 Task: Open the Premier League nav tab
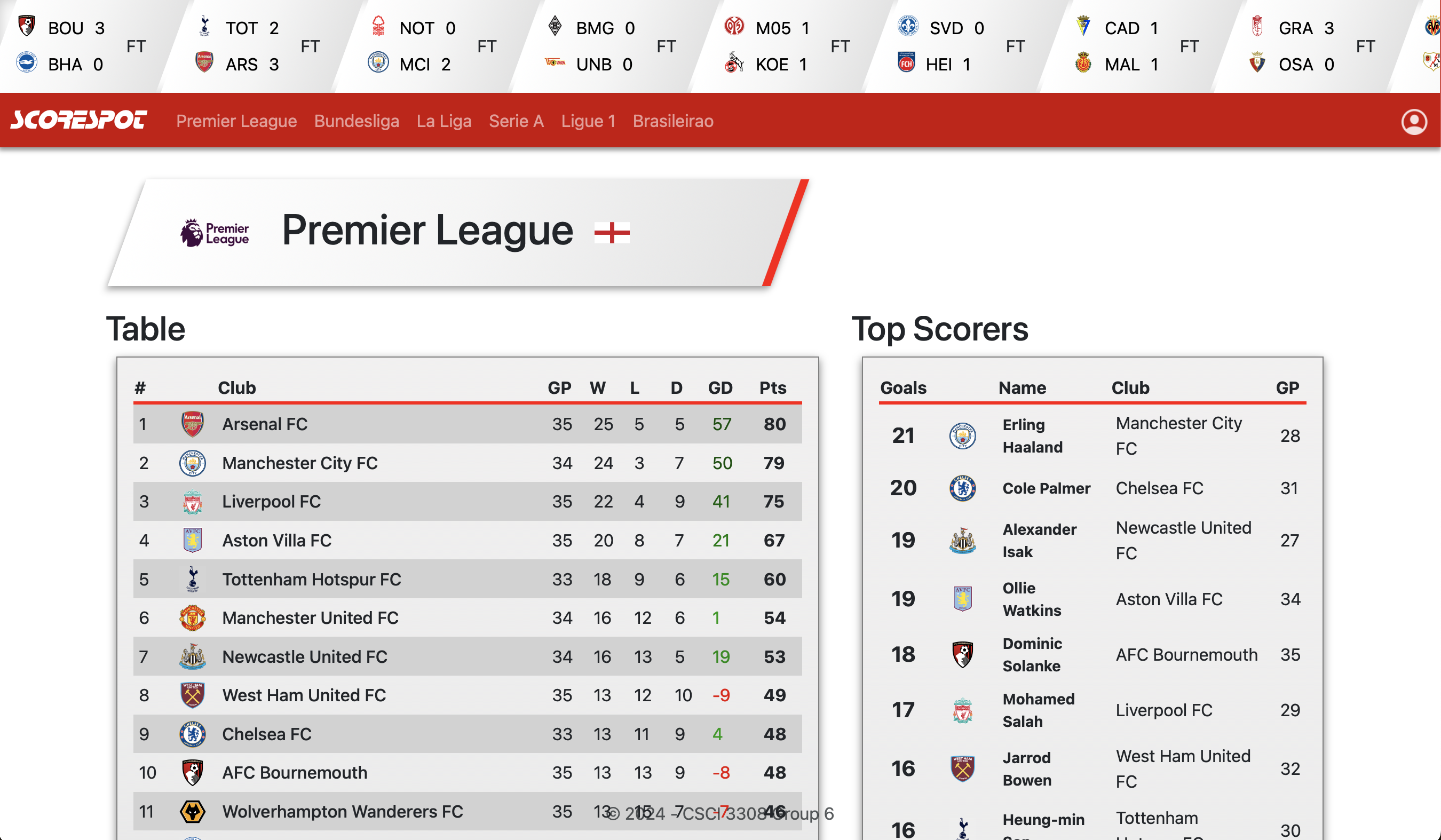[236, 121]
